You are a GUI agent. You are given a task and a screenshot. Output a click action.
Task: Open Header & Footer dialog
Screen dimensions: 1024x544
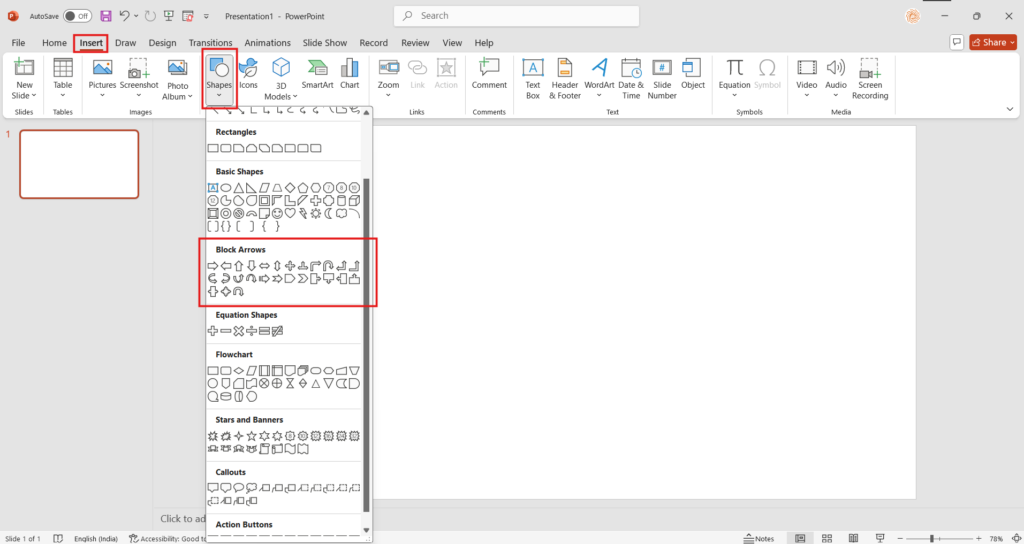coord(565,76)
